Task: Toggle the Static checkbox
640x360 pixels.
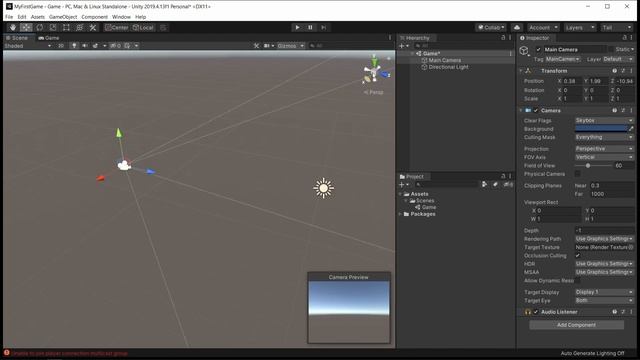Action: pyautogui.click(x=611, y=49)
